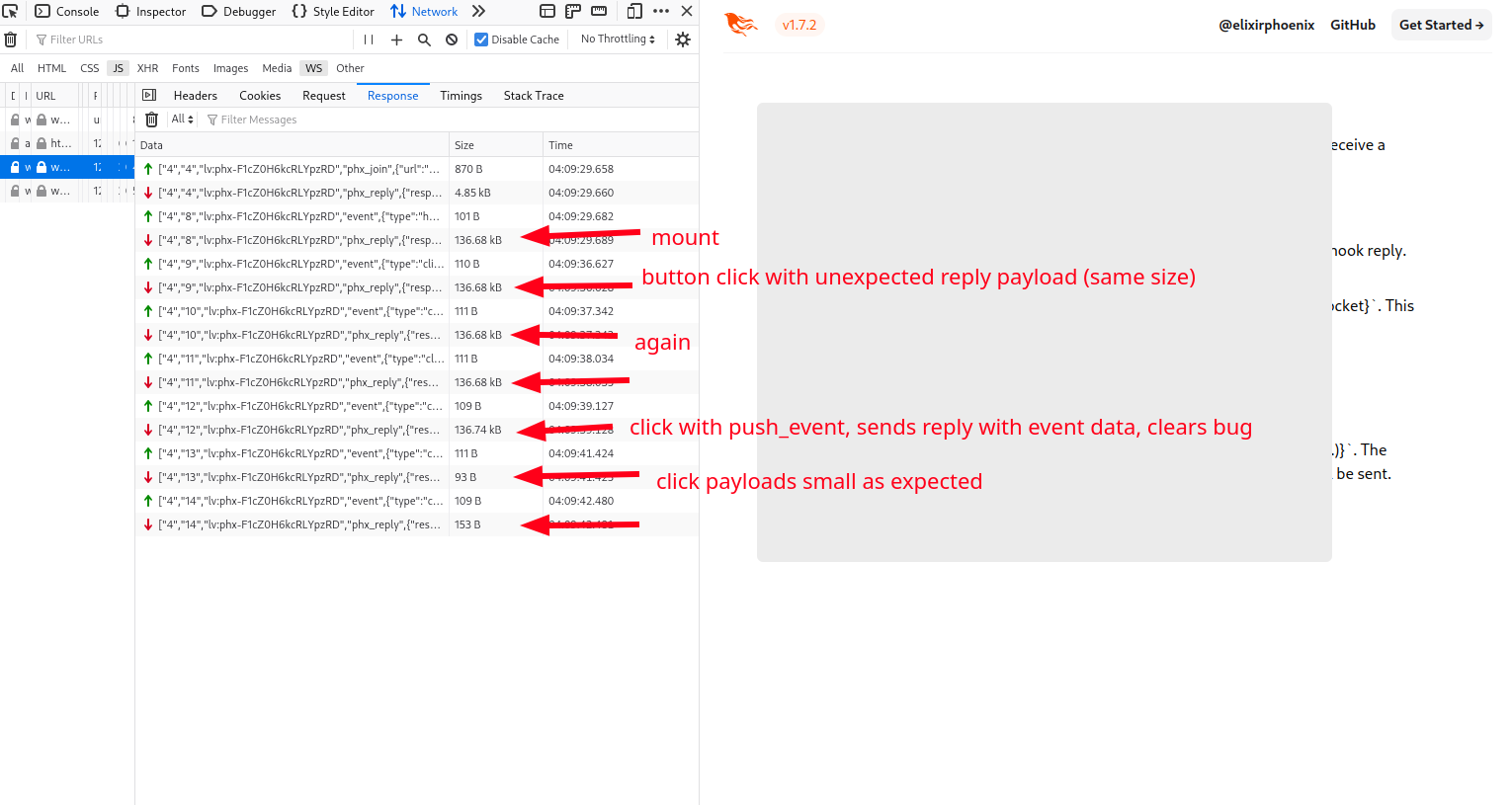Open the All message-type filter dropdown
Image resolution: width=1512 pixels, height=805 pixels.
pos(182,119)
